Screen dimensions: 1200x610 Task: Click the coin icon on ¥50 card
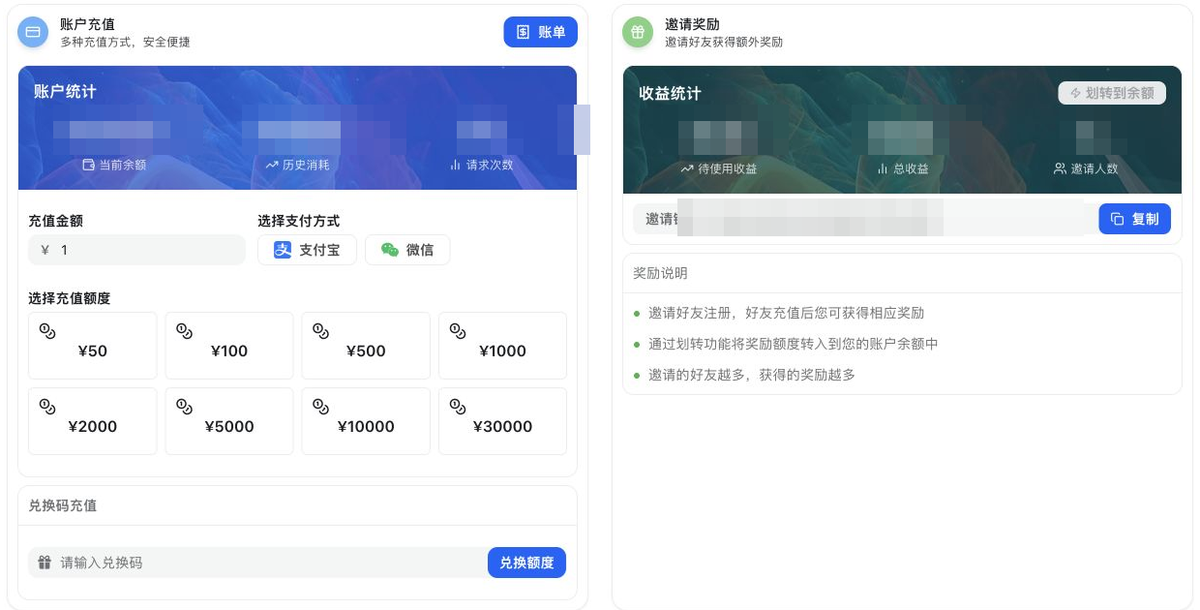pos(47,331)
